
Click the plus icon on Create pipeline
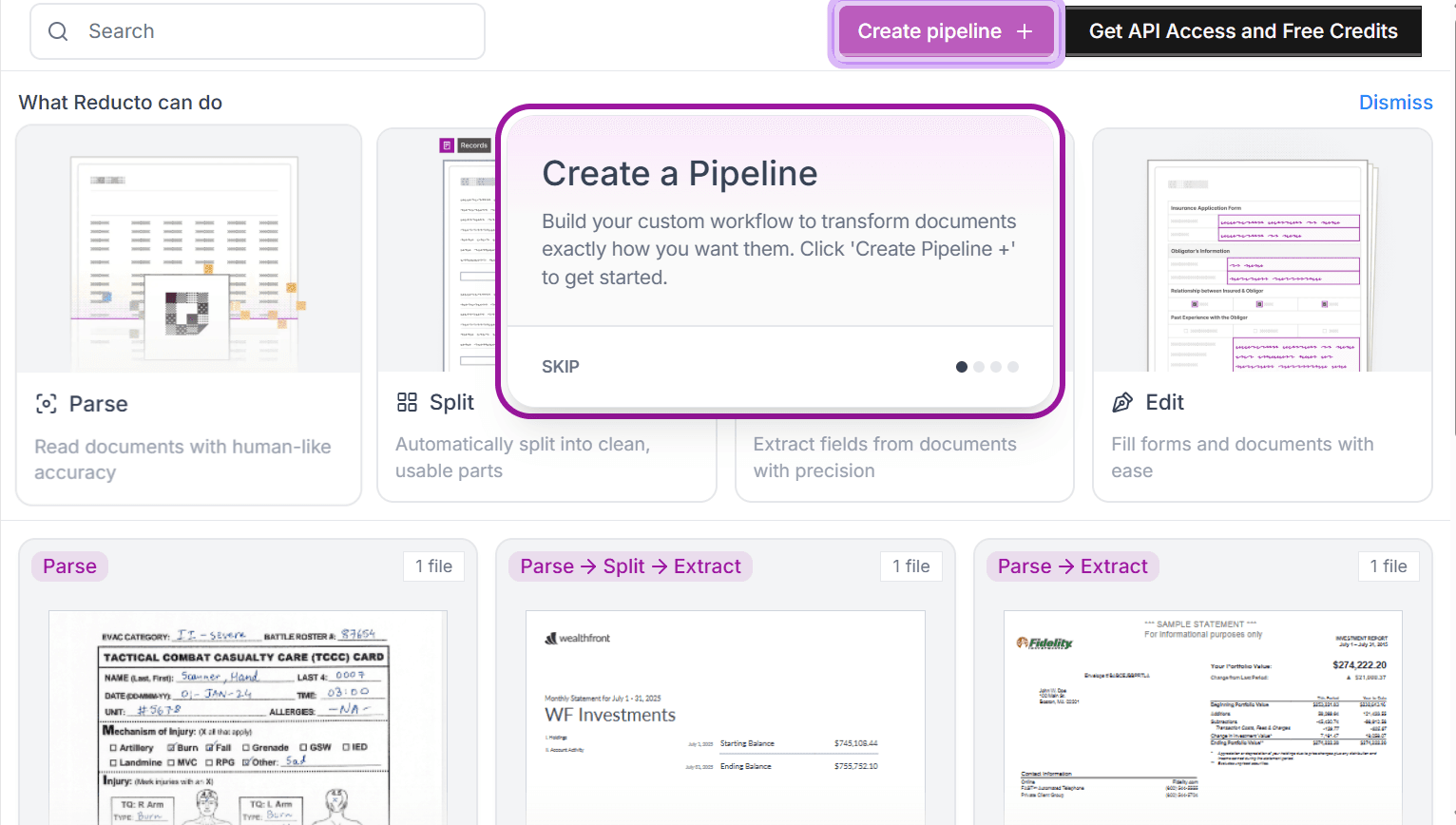pyautogui.click(x=1025, y=30)
